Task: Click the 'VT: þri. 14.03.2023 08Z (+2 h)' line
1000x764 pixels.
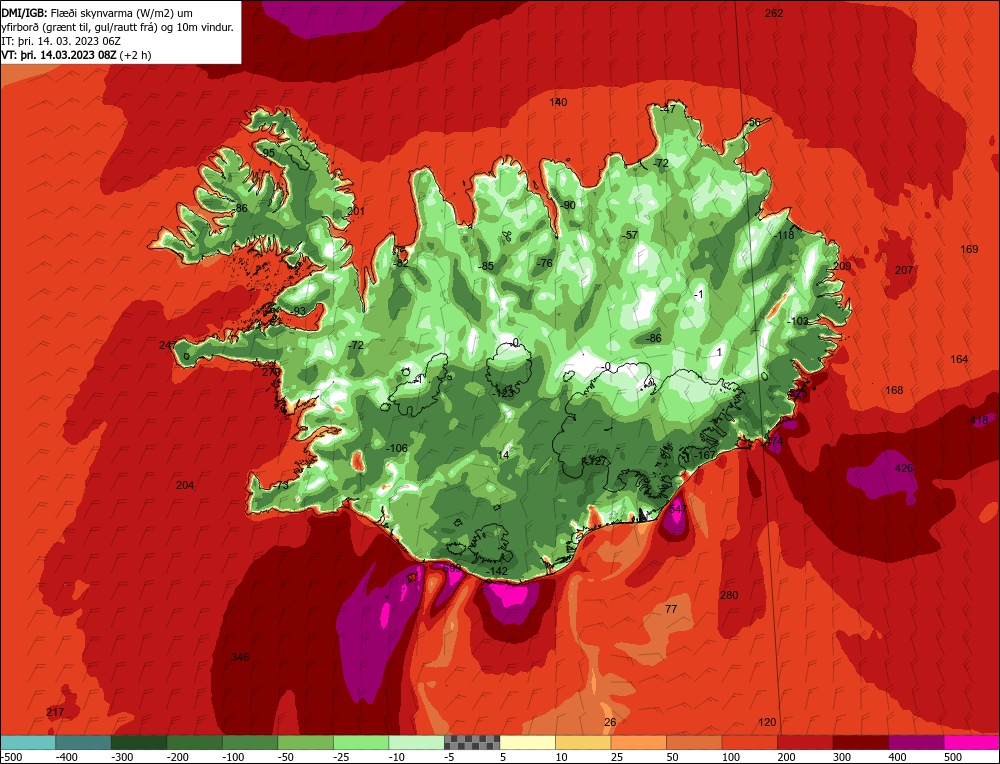Action: point(77,55)
